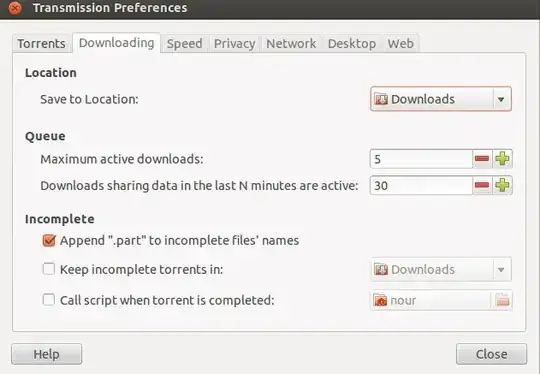
Task: Click the Close button at bottom right
Action: point(491,354)
